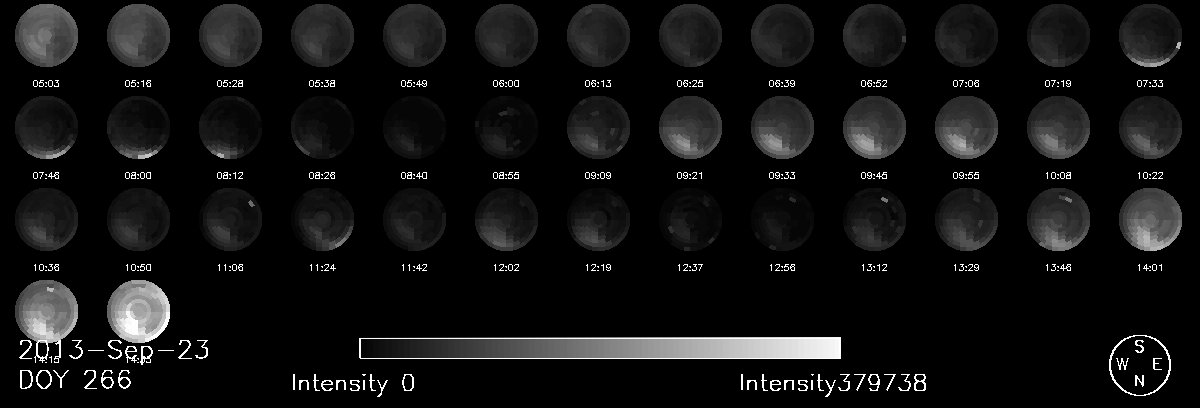Select the polar image above 07:33

pos(1151,35)
